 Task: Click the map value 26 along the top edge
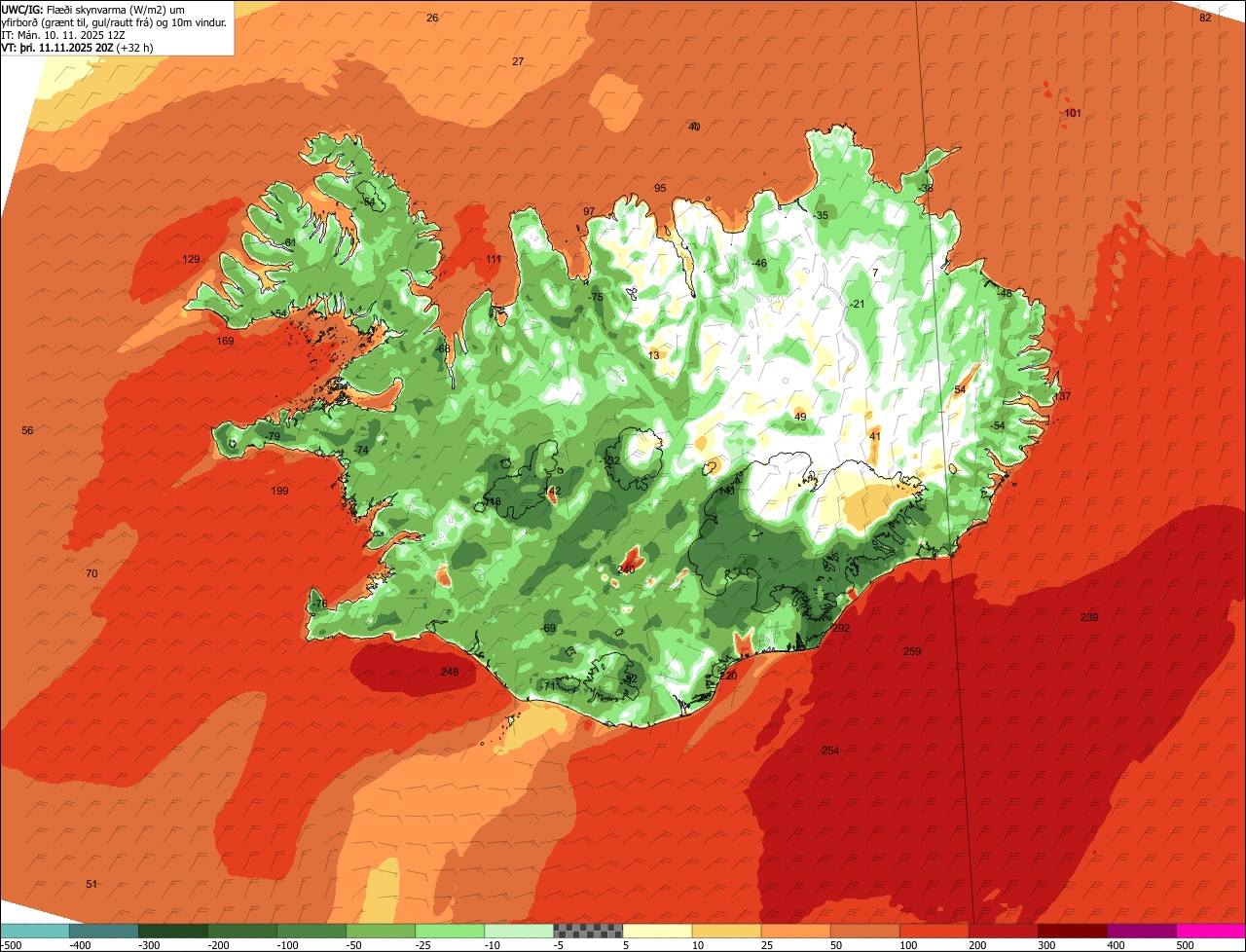tap(433, 18)
